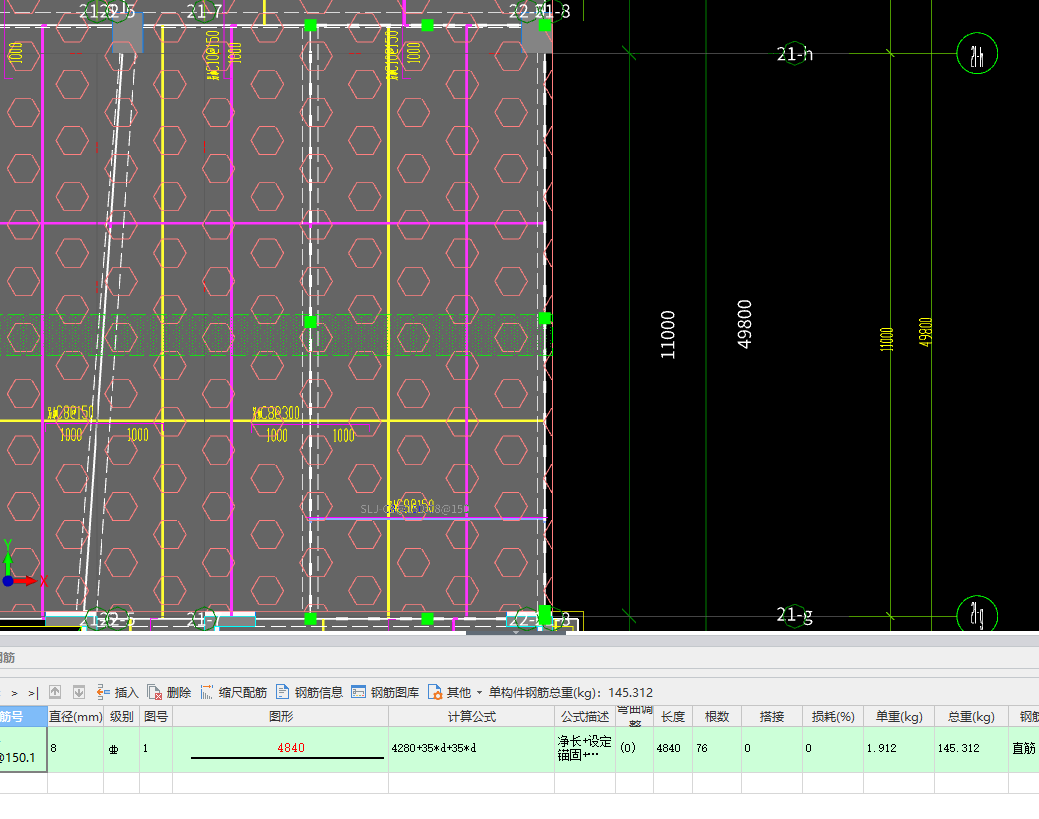Screen dimensions: 1039x819
Task: Open 钢筋图库 rebar shape library
Action: 385,692
